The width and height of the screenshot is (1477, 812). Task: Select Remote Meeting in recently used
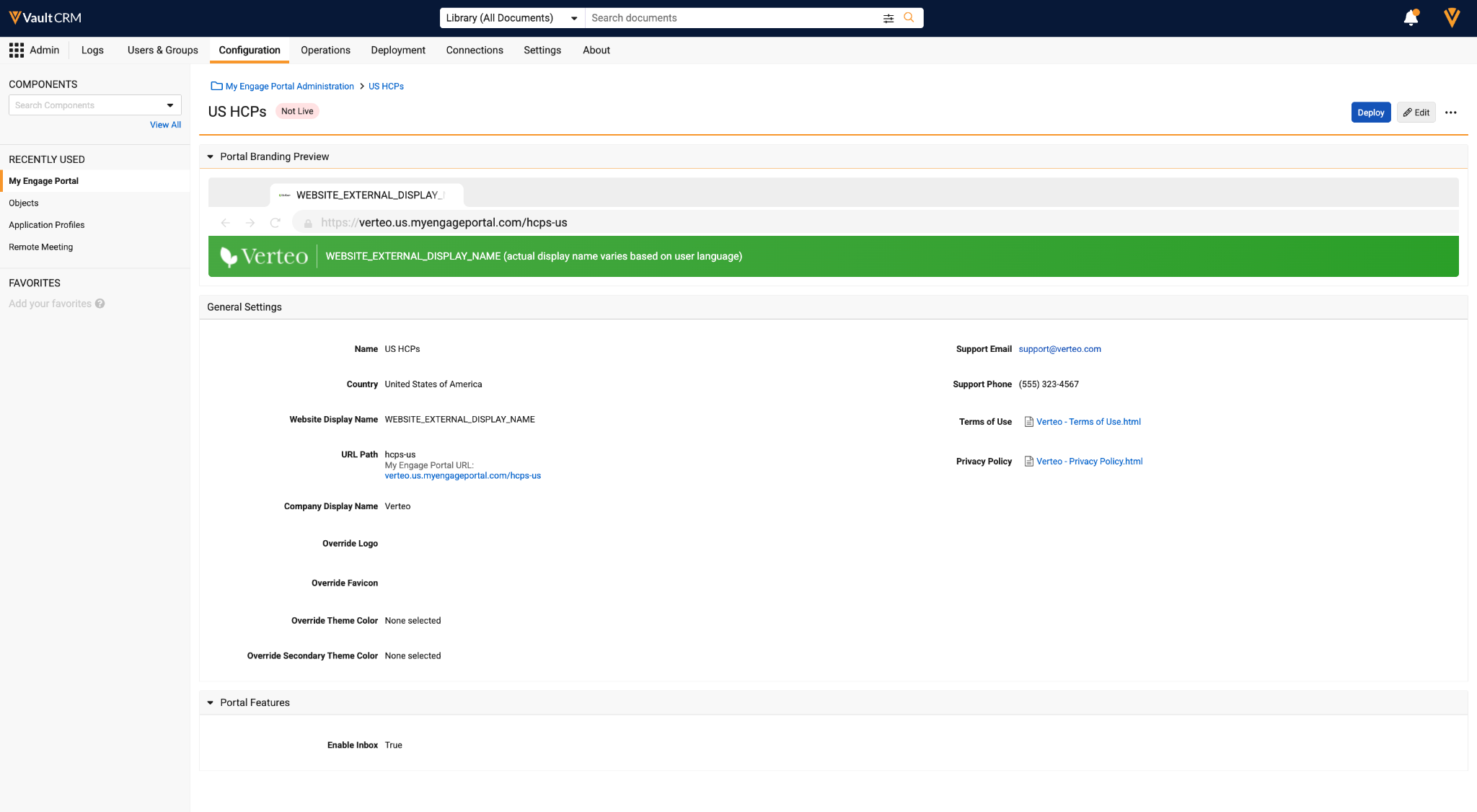coord(95,247)
